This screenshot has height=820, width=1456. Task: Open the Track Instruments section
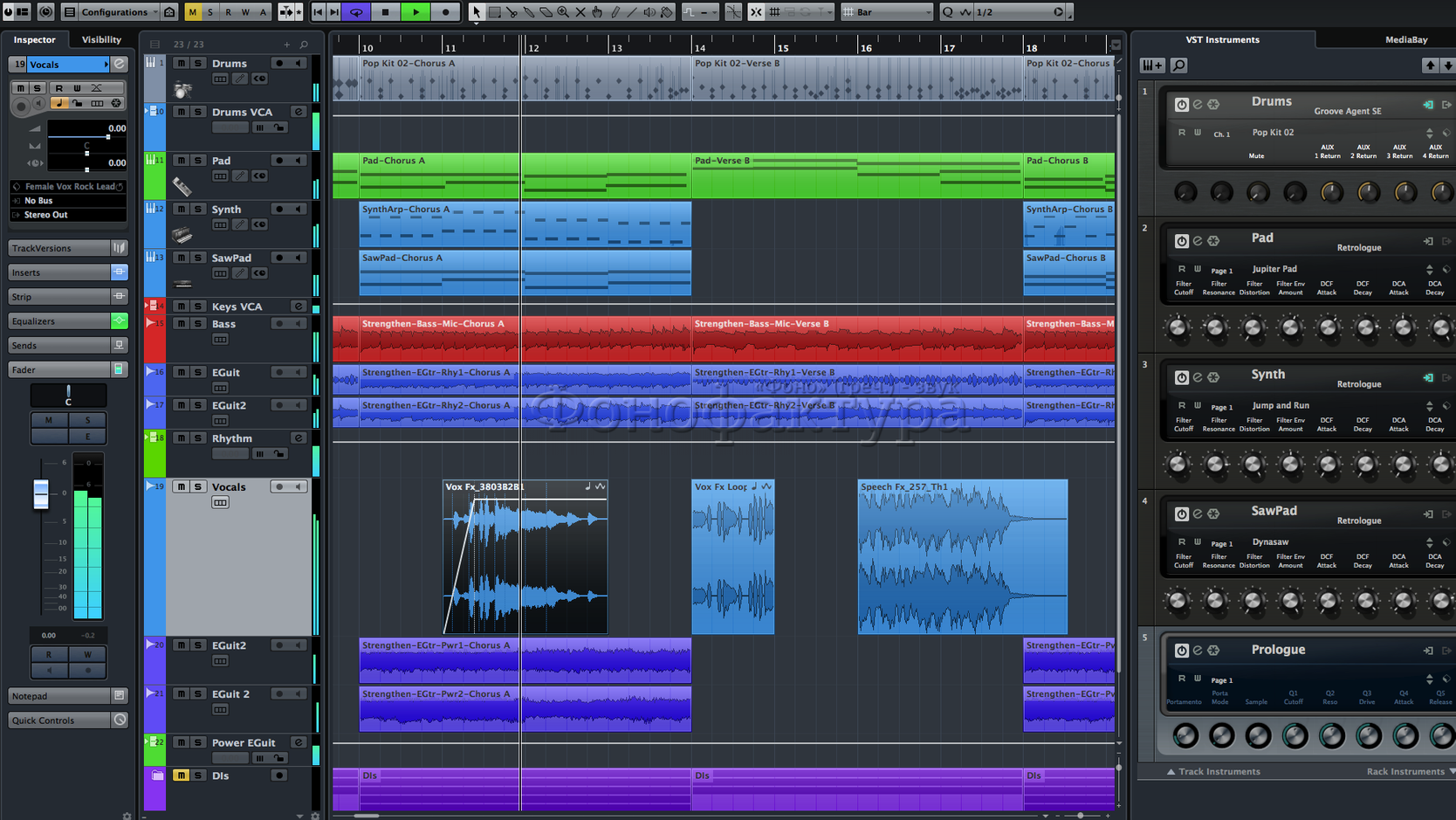point(1213,772)
